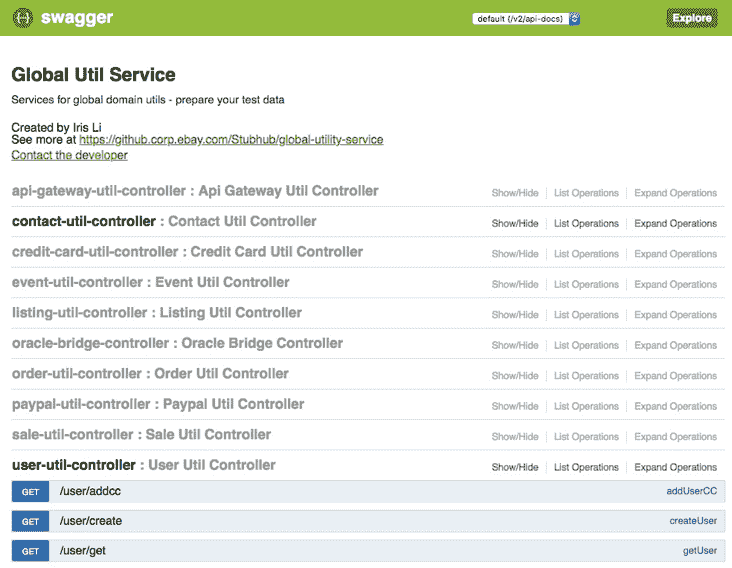List Operations for contact-util-controller
Screen dimensions: 732x568
pos(586,224)
